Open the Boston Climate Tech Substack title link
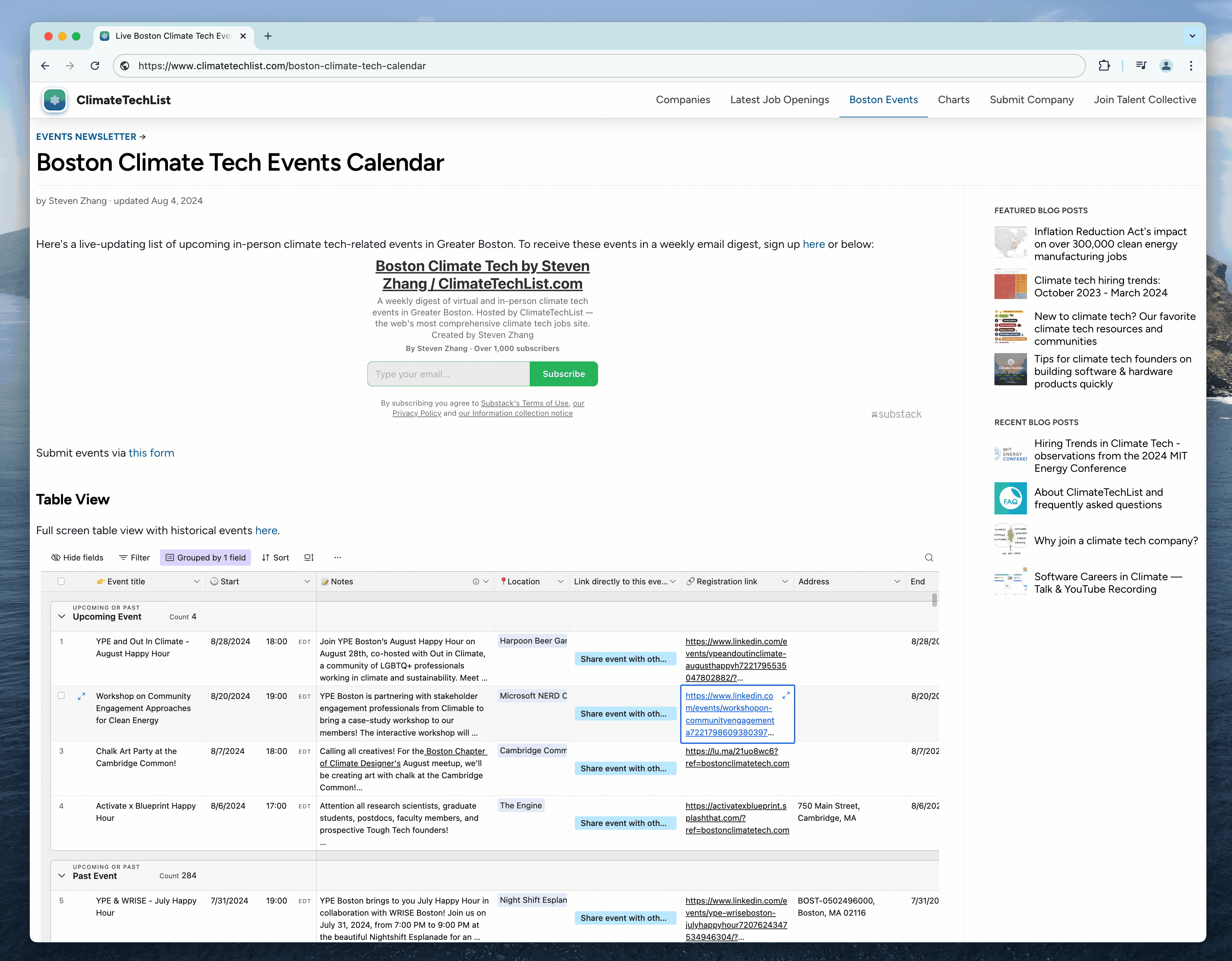 click(x=482, y=275)
